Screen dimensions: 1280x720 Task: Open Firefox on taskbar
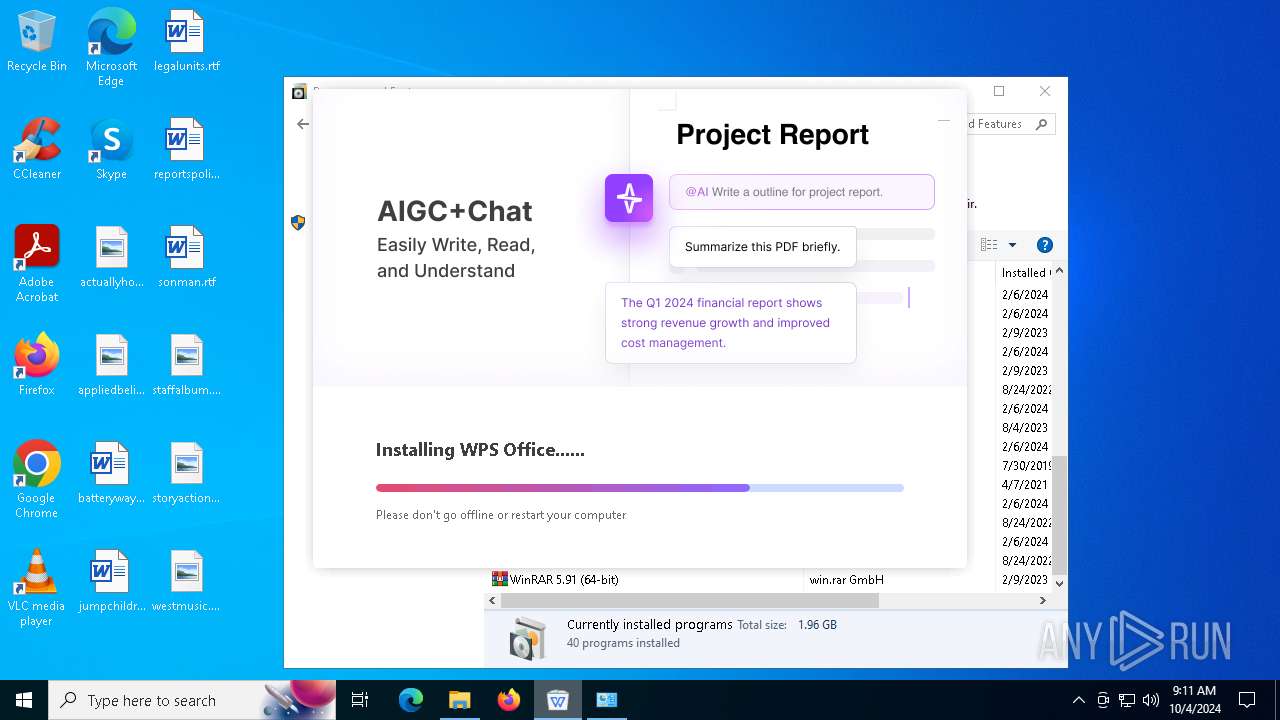pyautogui.click(x=509, y=700)
